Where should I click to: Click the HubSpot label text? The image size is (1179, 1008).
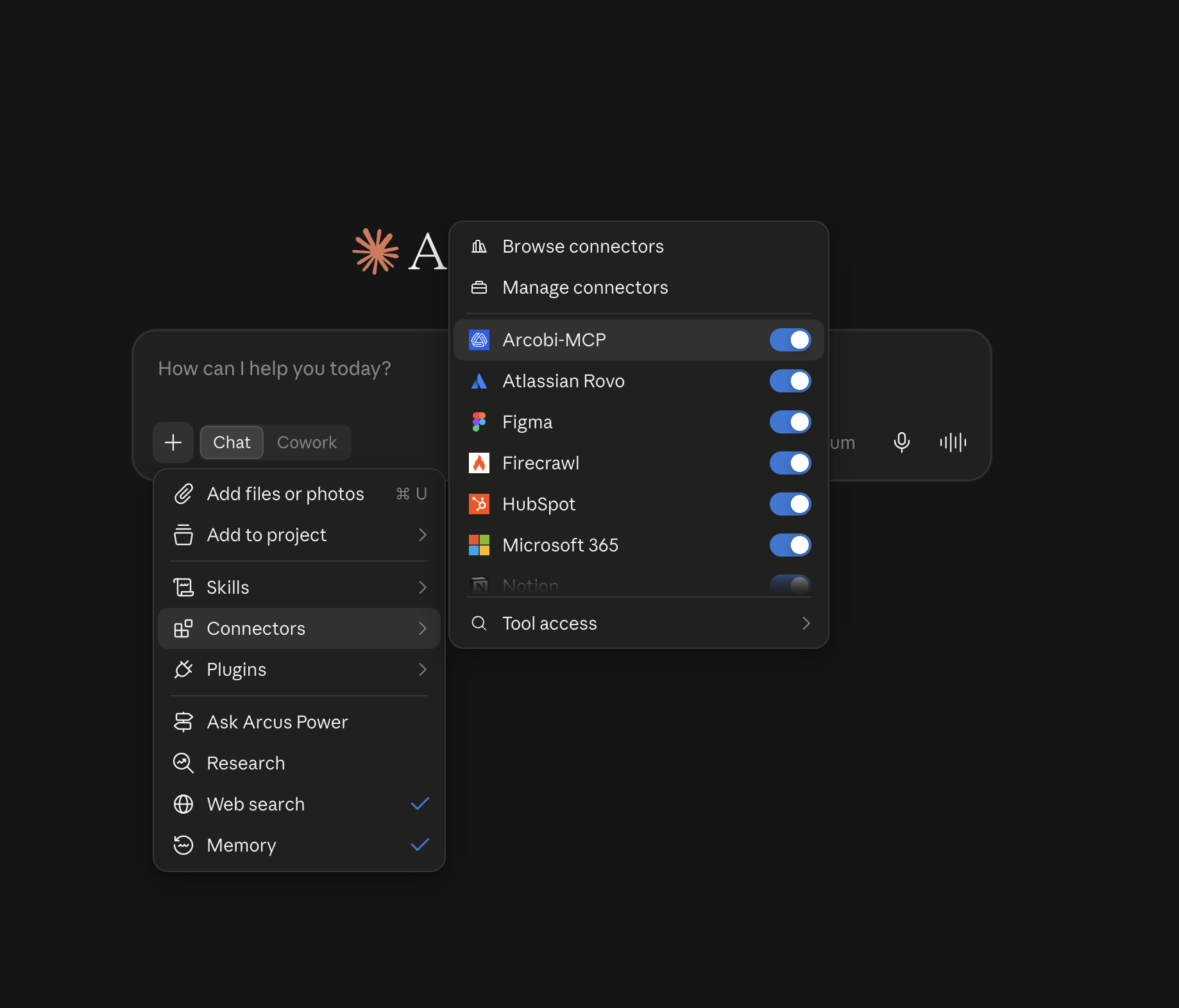tap(539, 504)
